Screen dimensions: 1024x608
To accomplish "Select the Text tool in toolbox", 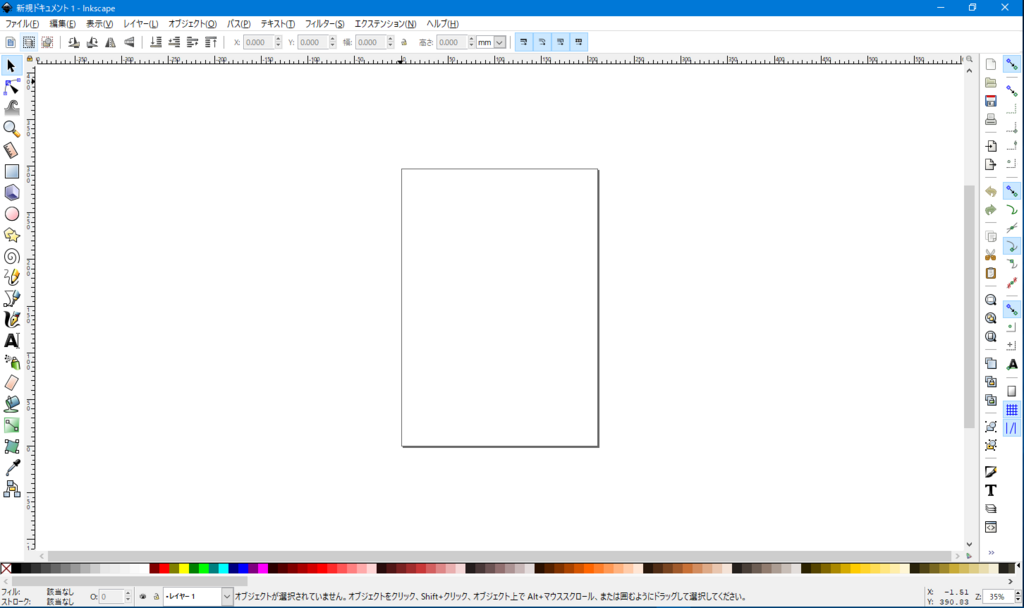I will coord(11,341).
